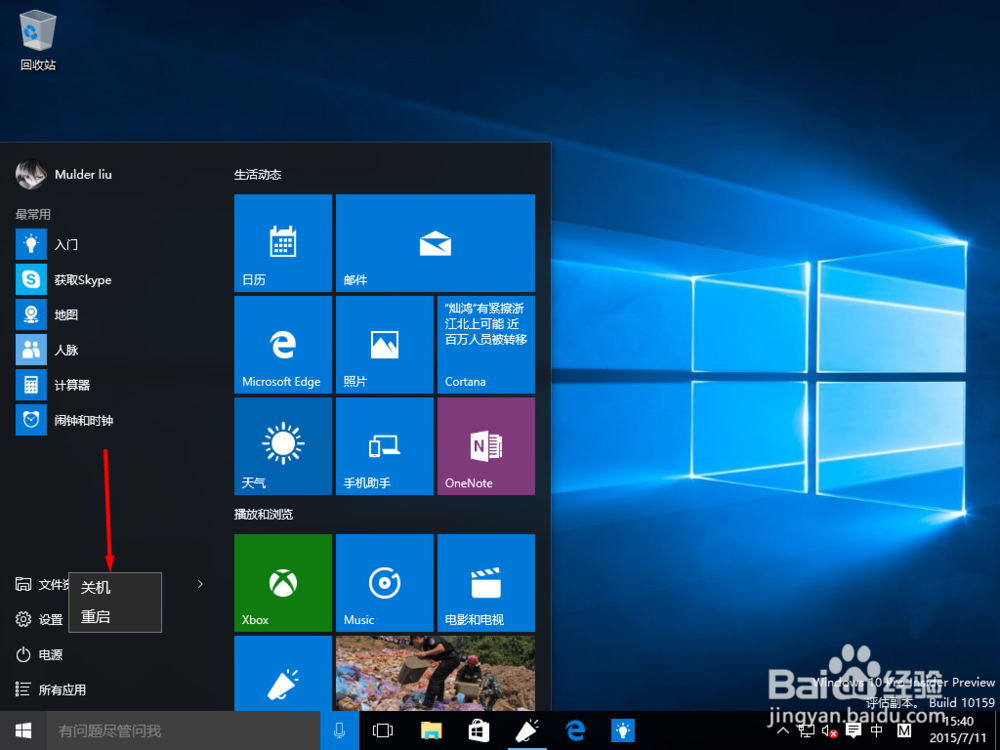Screen dimensions: 1000x750
Task: Open the 天气 Weather tile
Action: coord(283,446)
